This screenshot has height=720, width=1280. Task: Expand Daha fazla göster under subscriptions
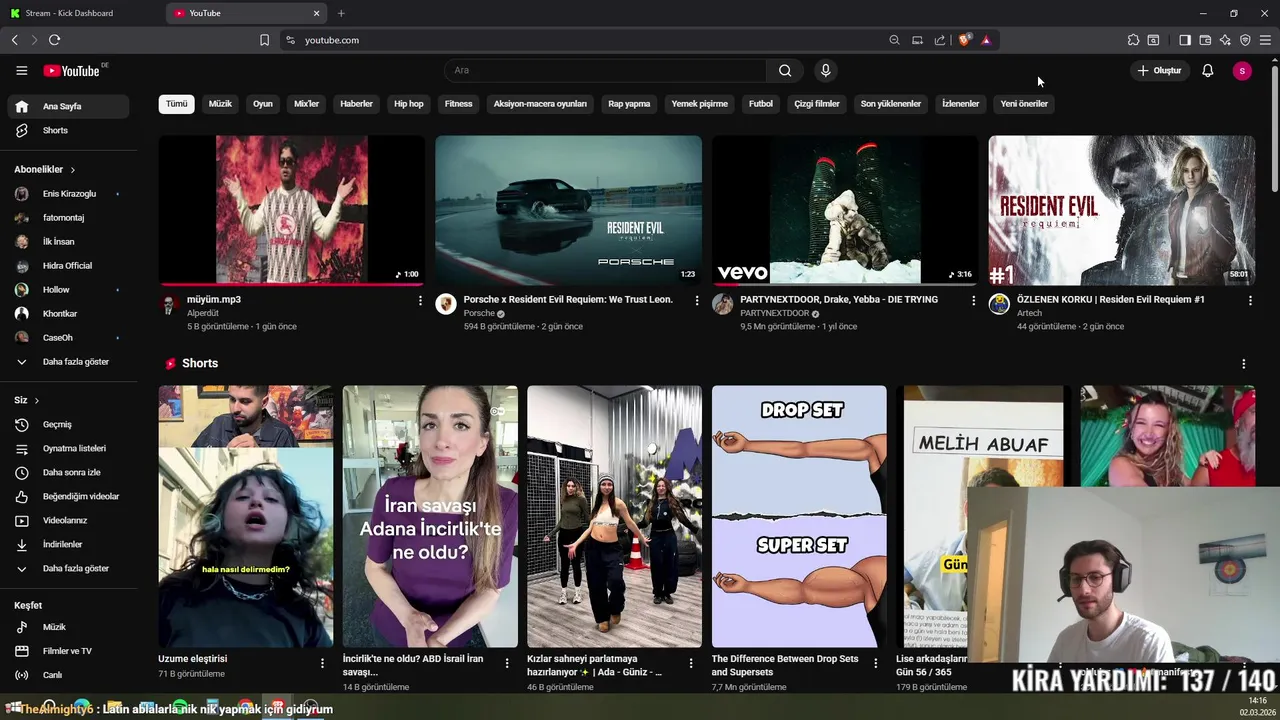pyautogui.click(x=68, y=362)
